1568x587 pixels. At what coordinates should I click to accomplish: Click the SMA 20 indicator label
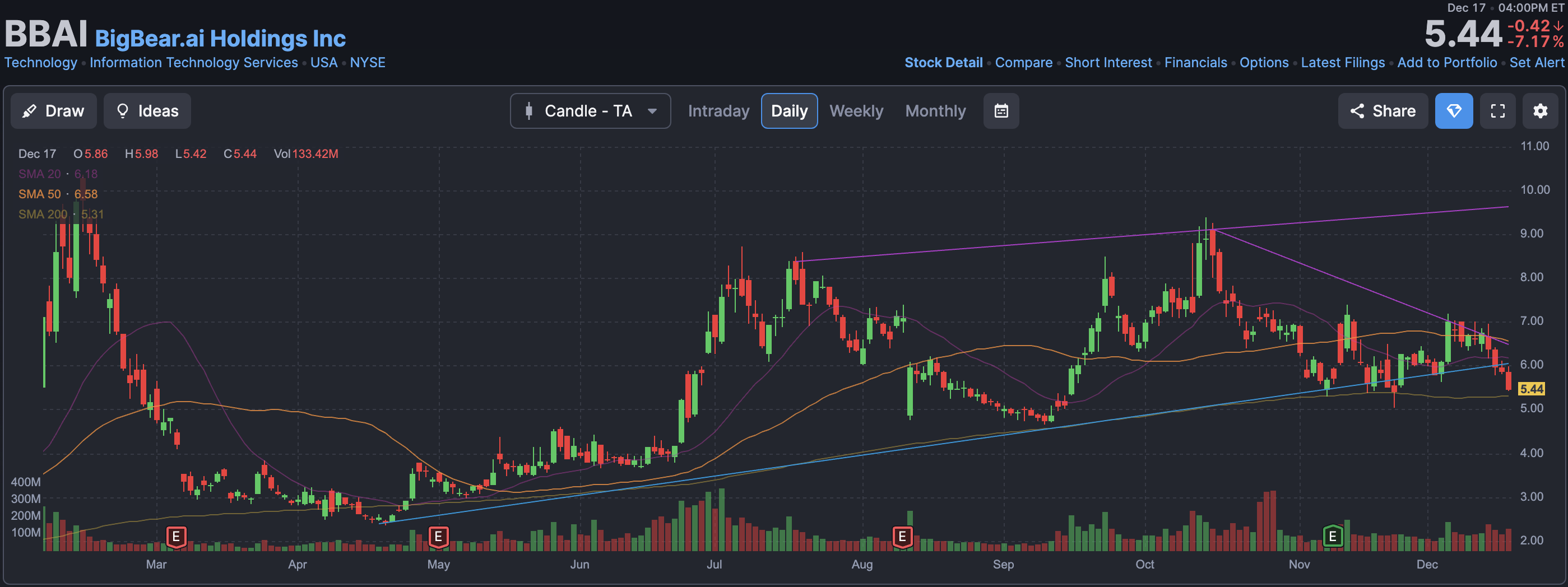pyautogui.click(x=40, y=174)
